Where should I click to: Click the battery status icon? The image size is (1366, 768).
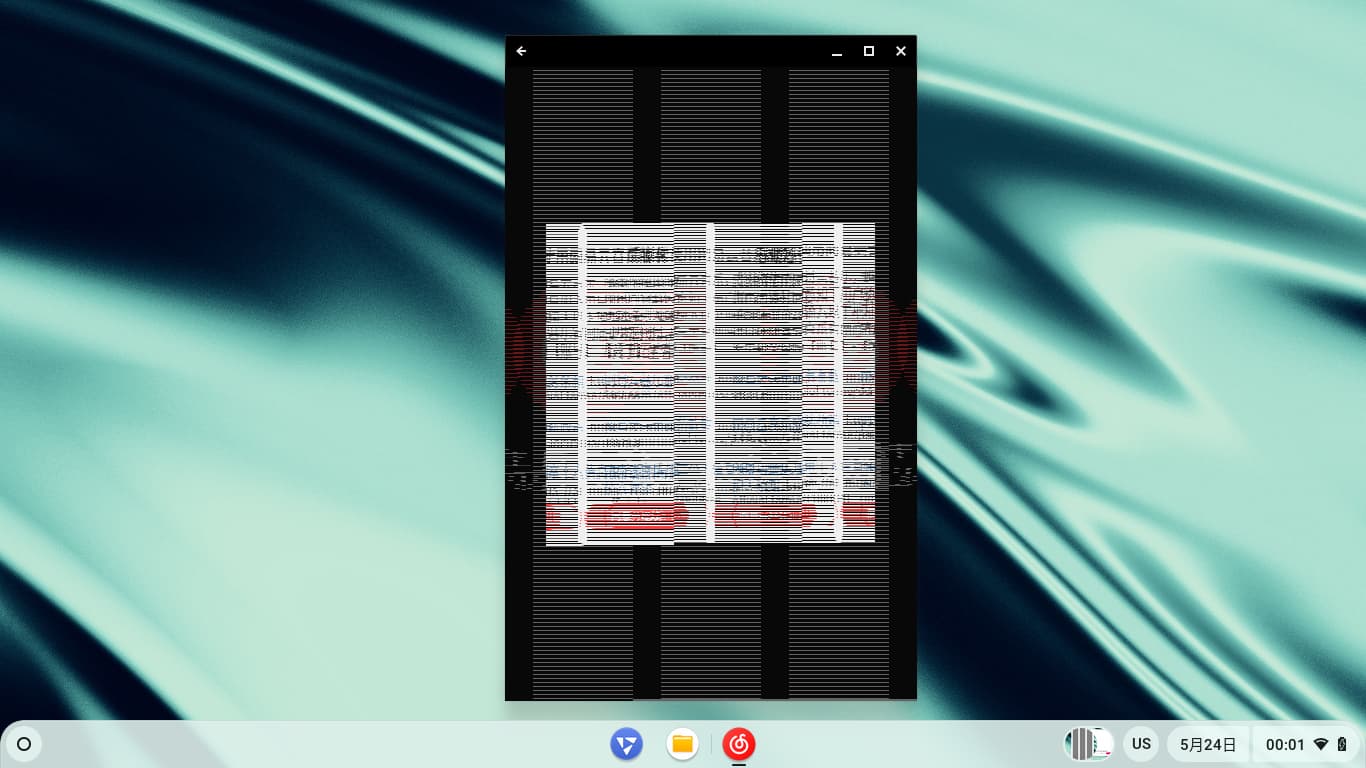coord(1342,744)
